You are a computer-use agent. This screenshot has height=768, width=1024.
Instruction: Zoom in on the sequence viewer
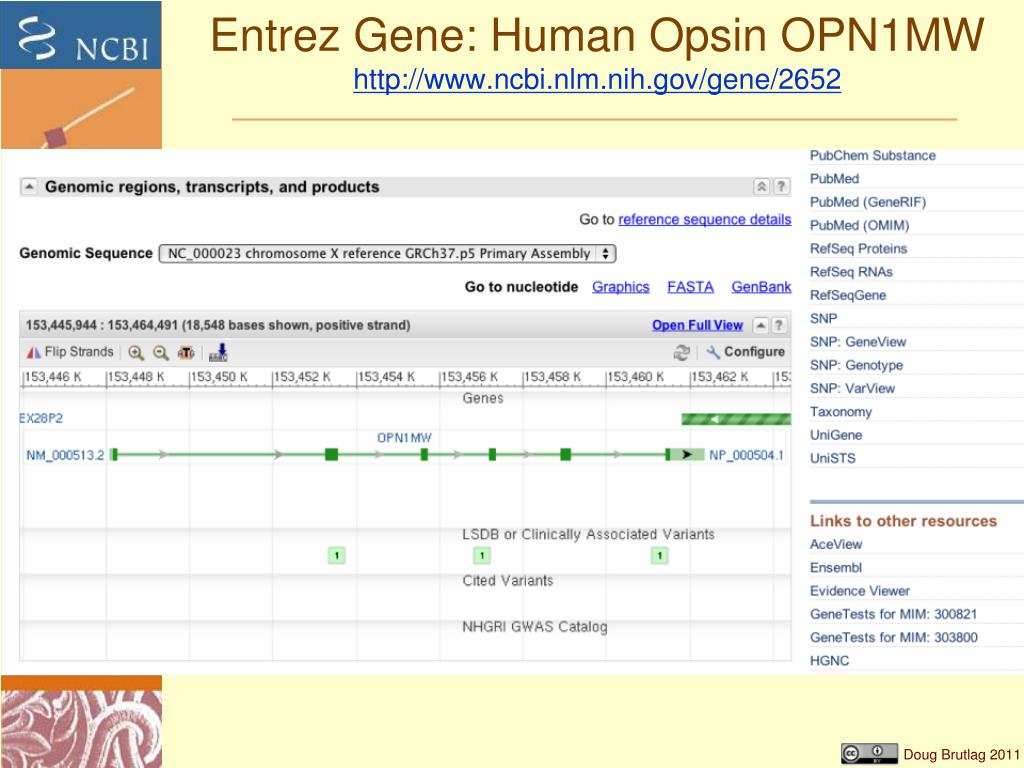coord(136,353)
